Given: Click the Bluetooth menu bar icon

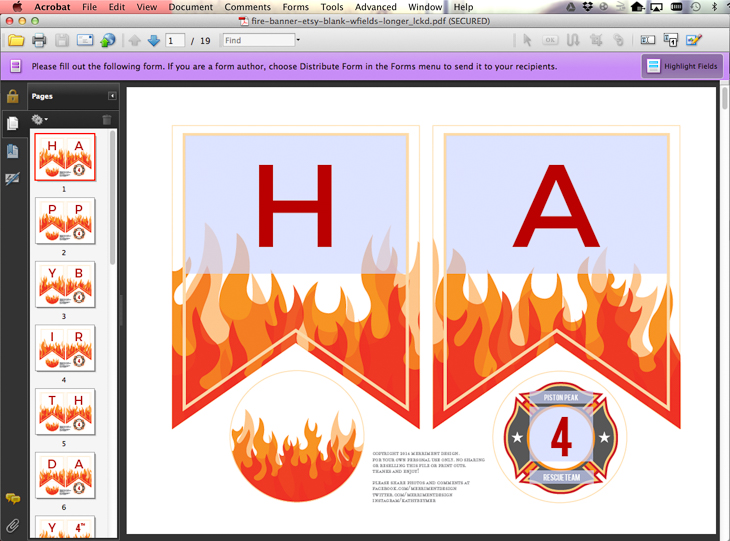Looking at the screenshot, I should click(x=715, y=7).
